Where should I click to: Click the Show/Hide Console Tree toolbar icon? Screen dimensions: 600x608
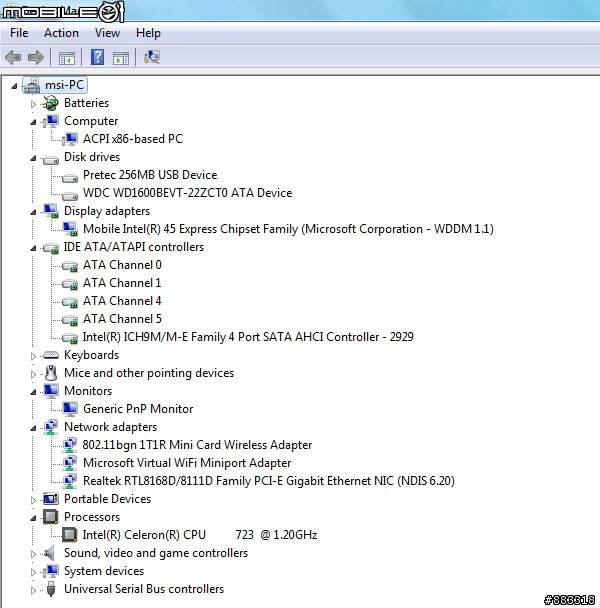pos(66,58)
